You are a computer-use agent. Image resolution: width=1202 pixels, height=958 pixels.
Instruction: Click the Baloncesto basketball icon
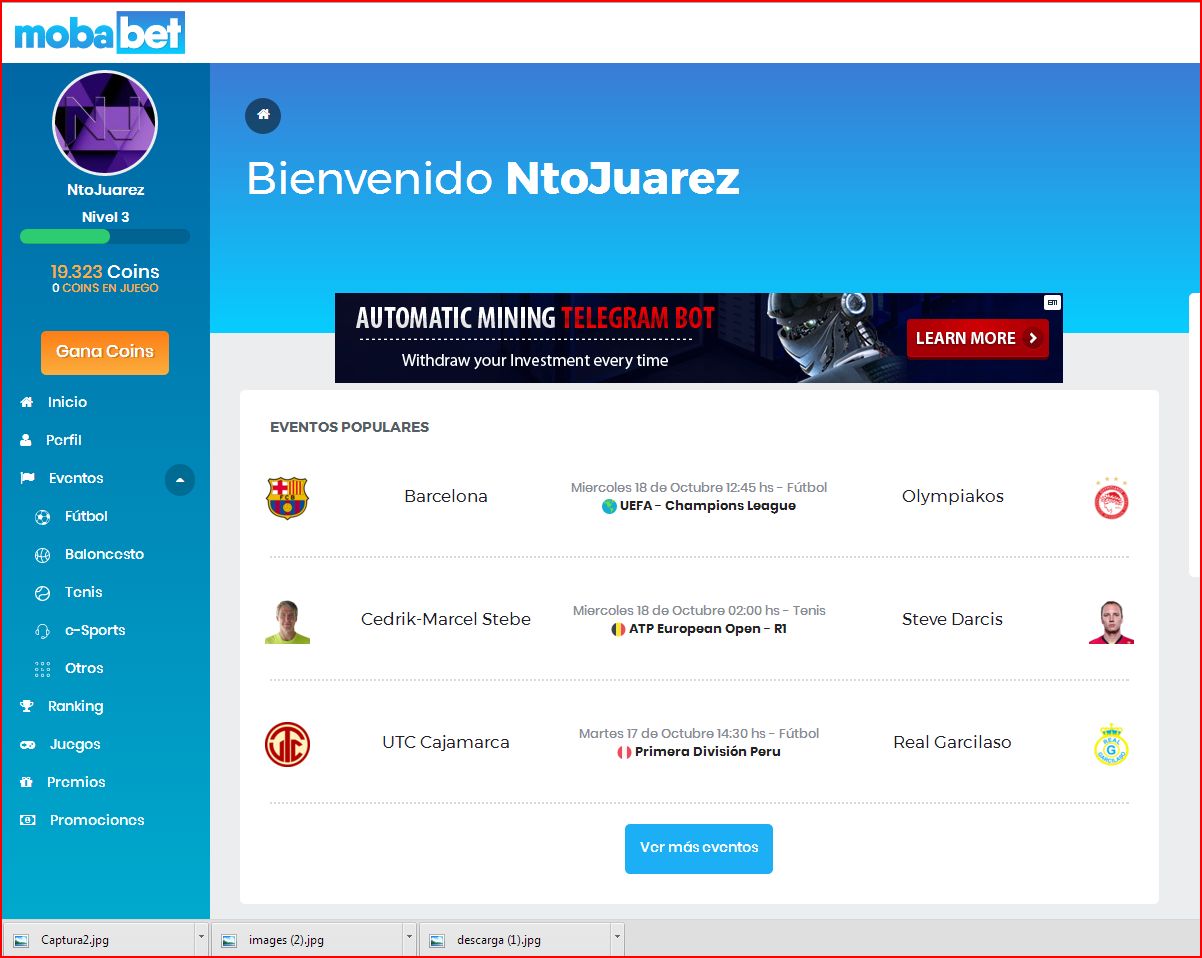coord(42,555)
